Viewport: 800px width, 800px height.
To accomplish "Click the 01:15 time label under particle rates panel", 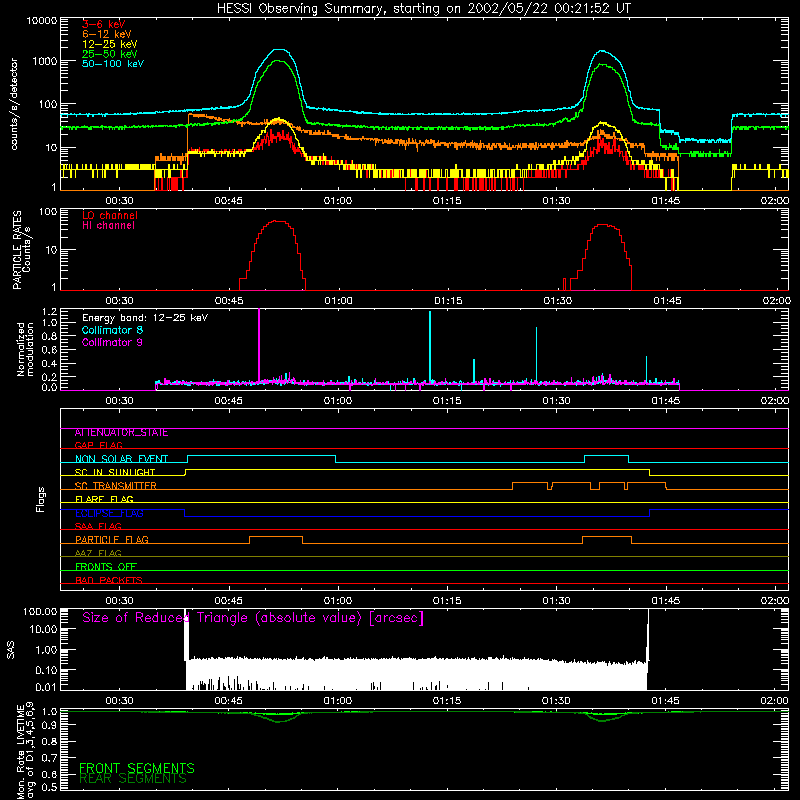I will click(x=448, y=301).
